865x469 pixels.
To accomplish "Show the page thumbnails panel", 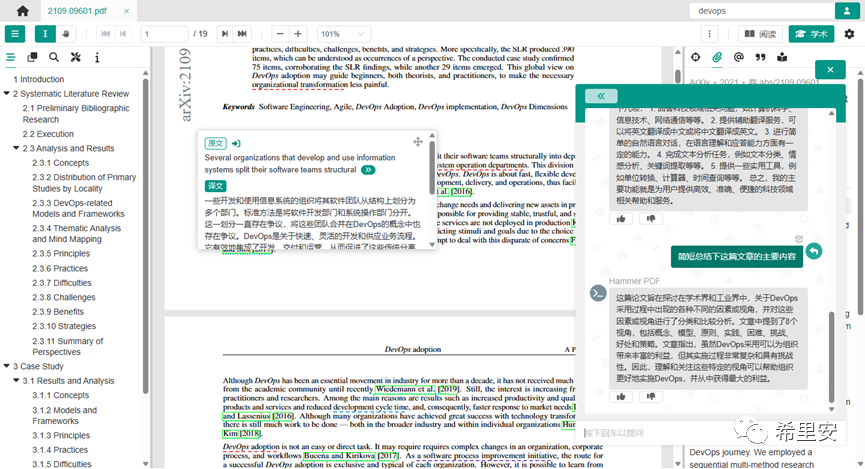I will click(x=33, y=57).
